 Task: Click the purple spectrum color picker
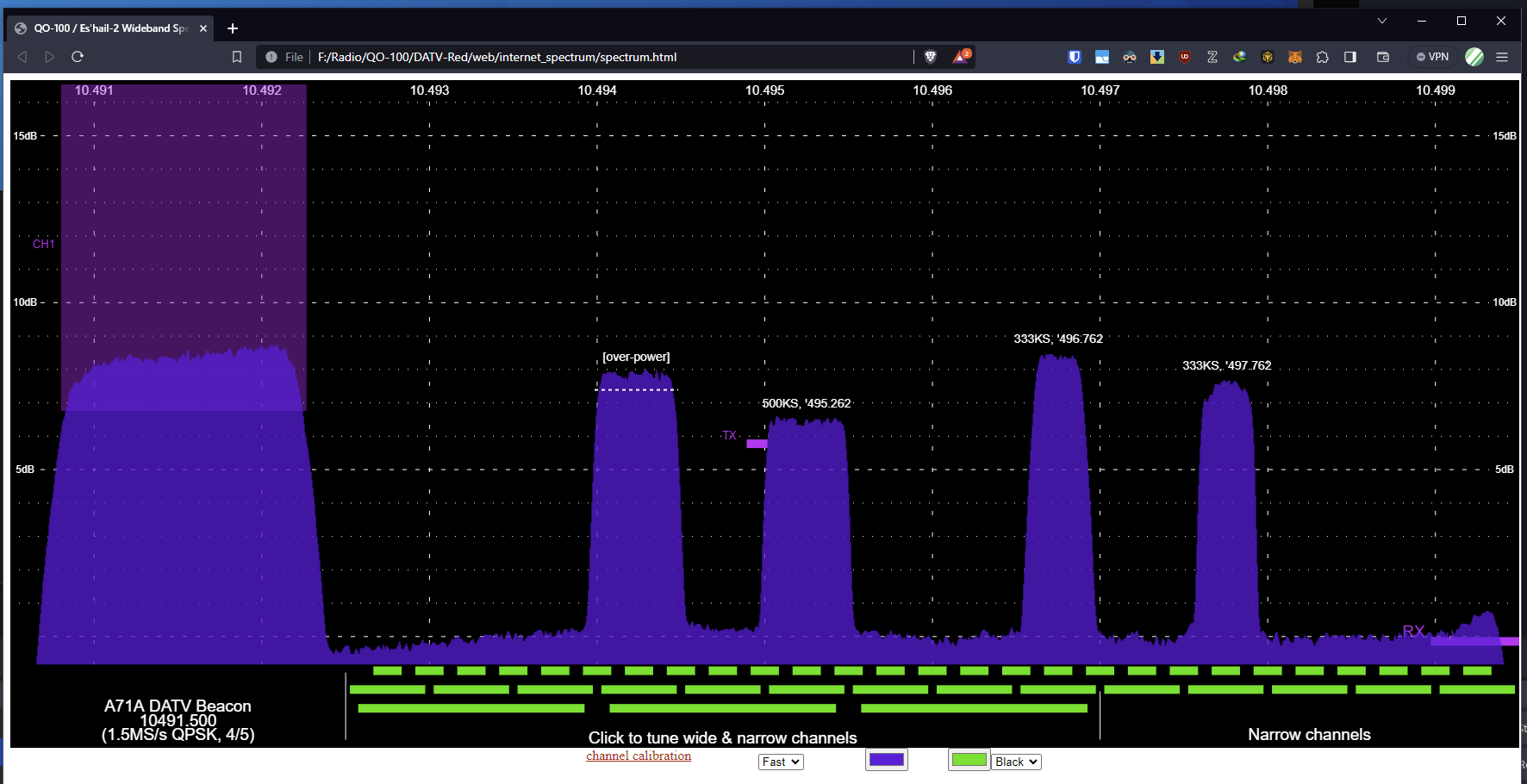887,760
